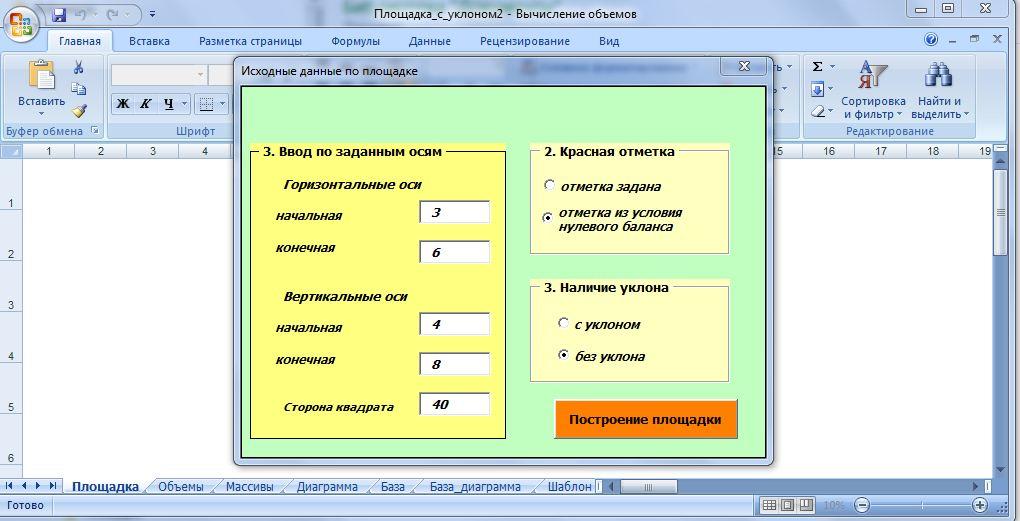1020x521 pixels.
Task: Expand the borders dropdown arrow
Action: [x=222, y=104]
